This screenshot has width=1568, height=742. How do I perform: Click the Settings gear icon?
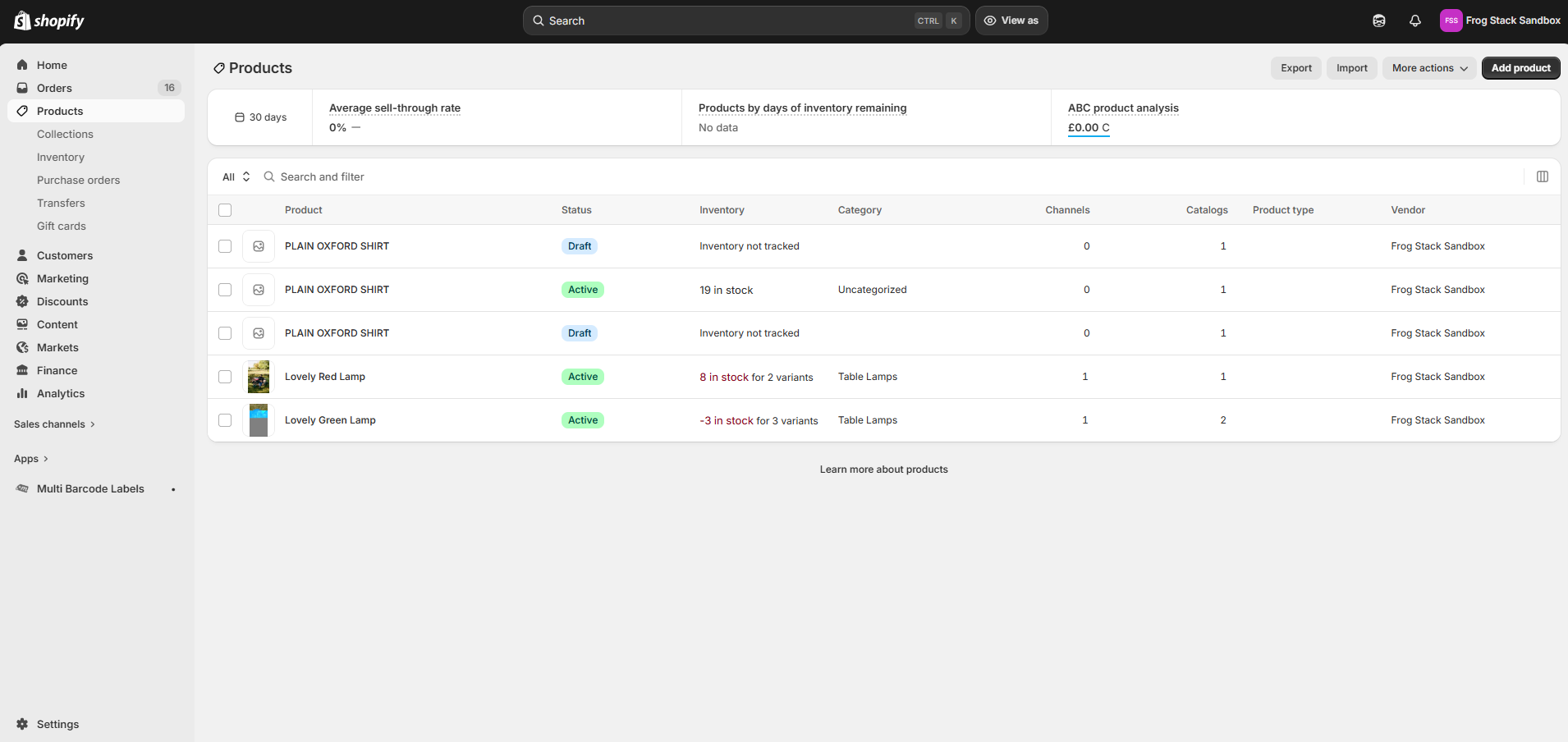[22, 724]
